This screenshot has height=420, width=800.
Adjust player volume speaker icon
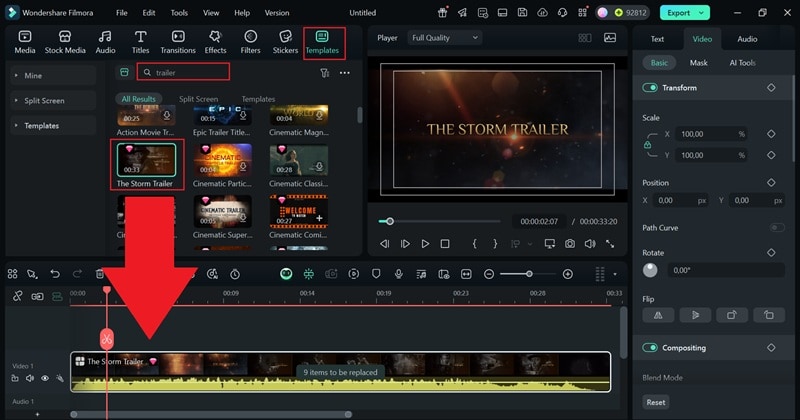(590, 244)
